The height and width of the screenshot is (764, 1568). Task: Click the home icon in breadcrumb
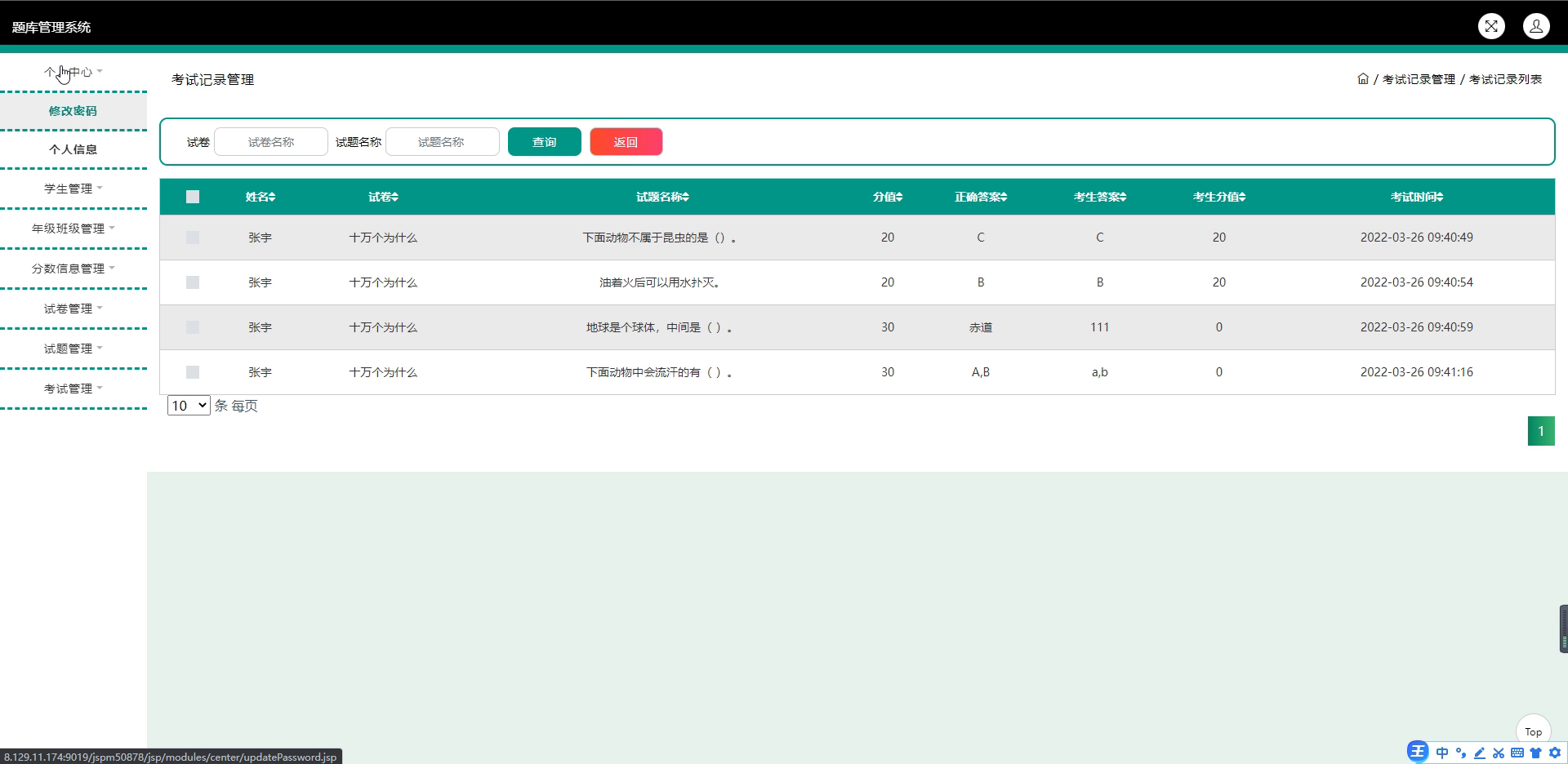1363,79
